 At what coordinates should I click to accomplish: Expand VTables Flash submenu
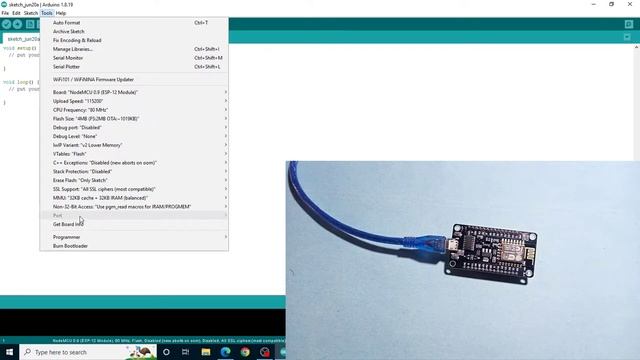point(134,154)
